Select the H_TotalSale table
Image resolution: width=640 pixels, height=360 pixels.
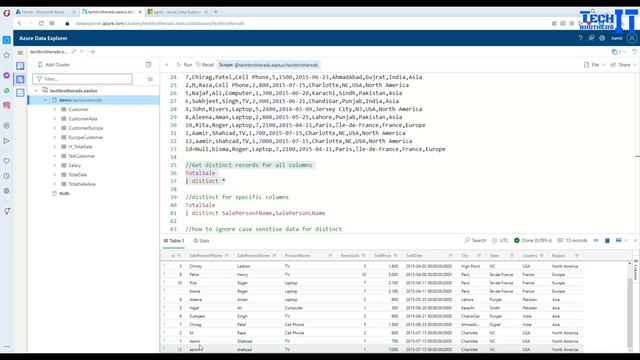pos(80,147)
